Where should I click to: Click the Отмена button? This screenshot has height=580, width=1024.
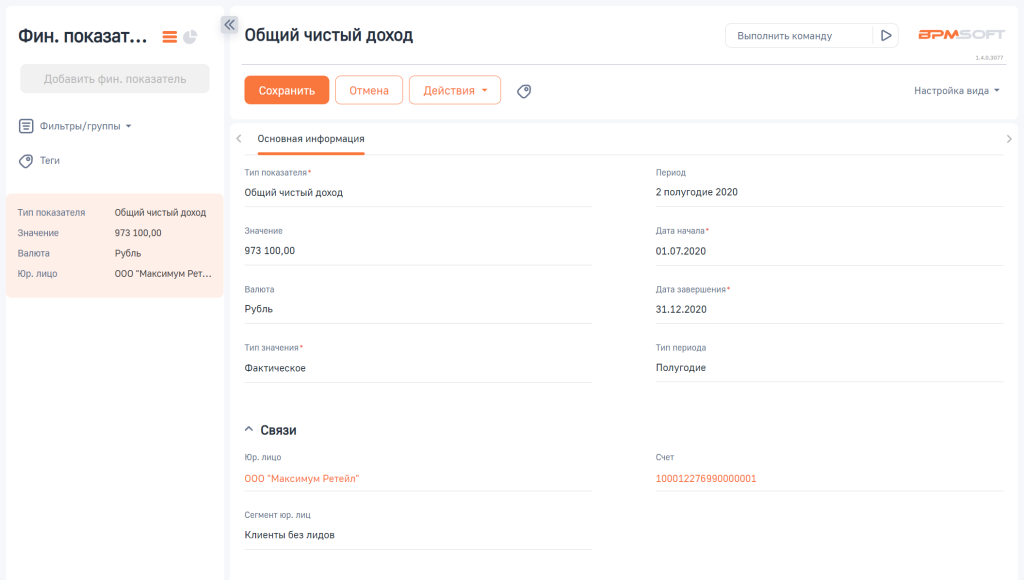(x=368, y=89)
